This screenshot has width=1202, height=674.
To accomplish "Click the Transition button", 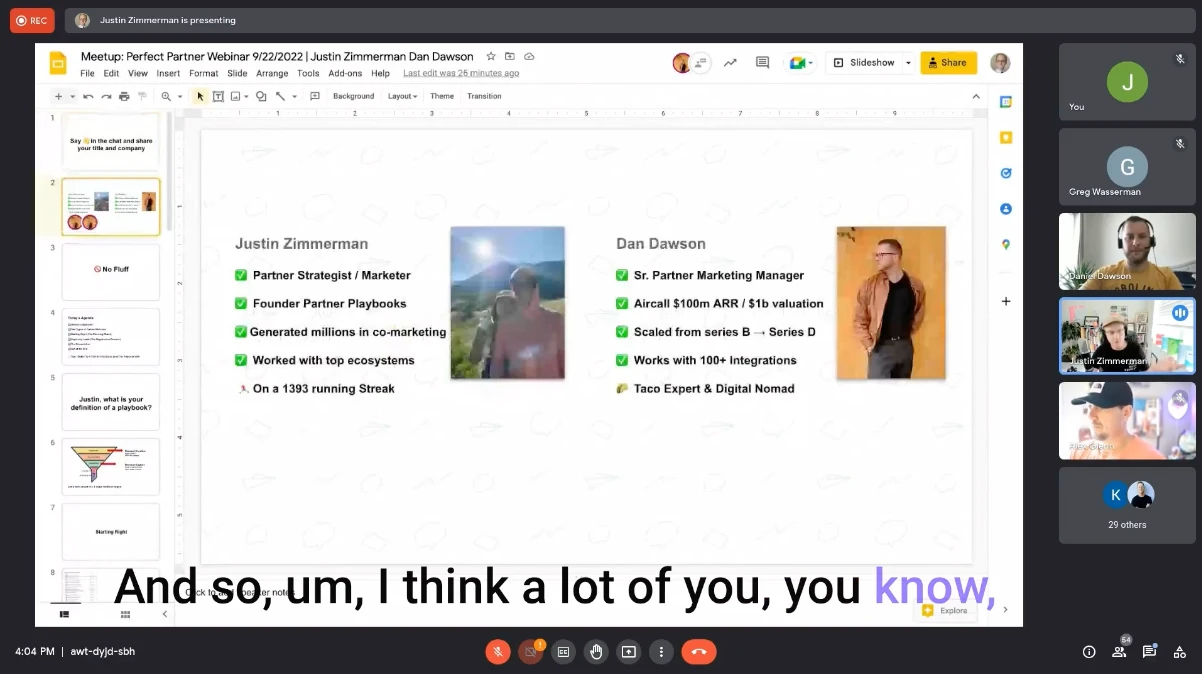I will point(484,96).
